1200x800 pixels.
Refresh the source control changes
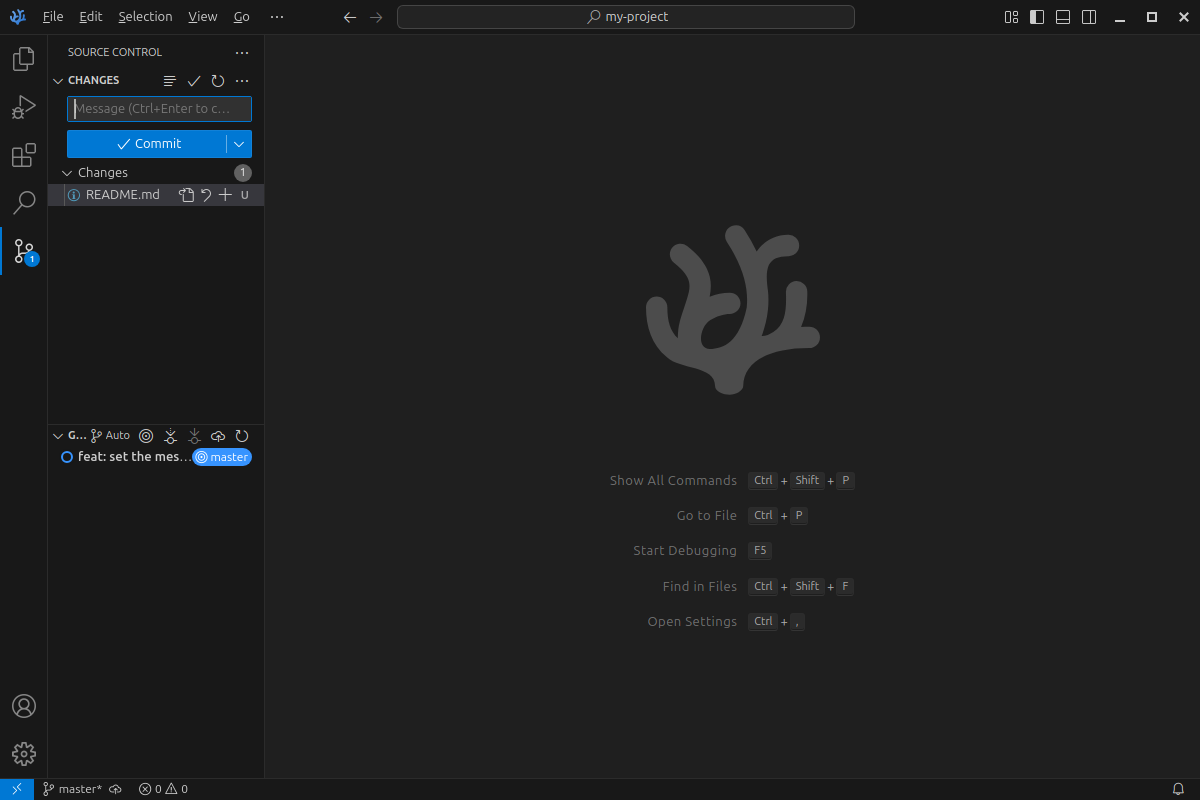click(x=217, y=80)
